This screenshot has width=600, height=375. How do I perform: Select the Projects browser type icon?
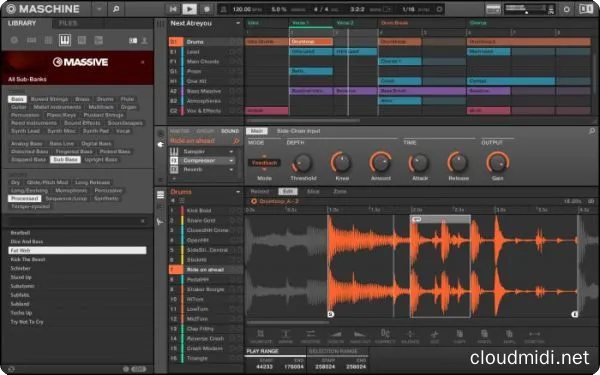coord(14,40)
